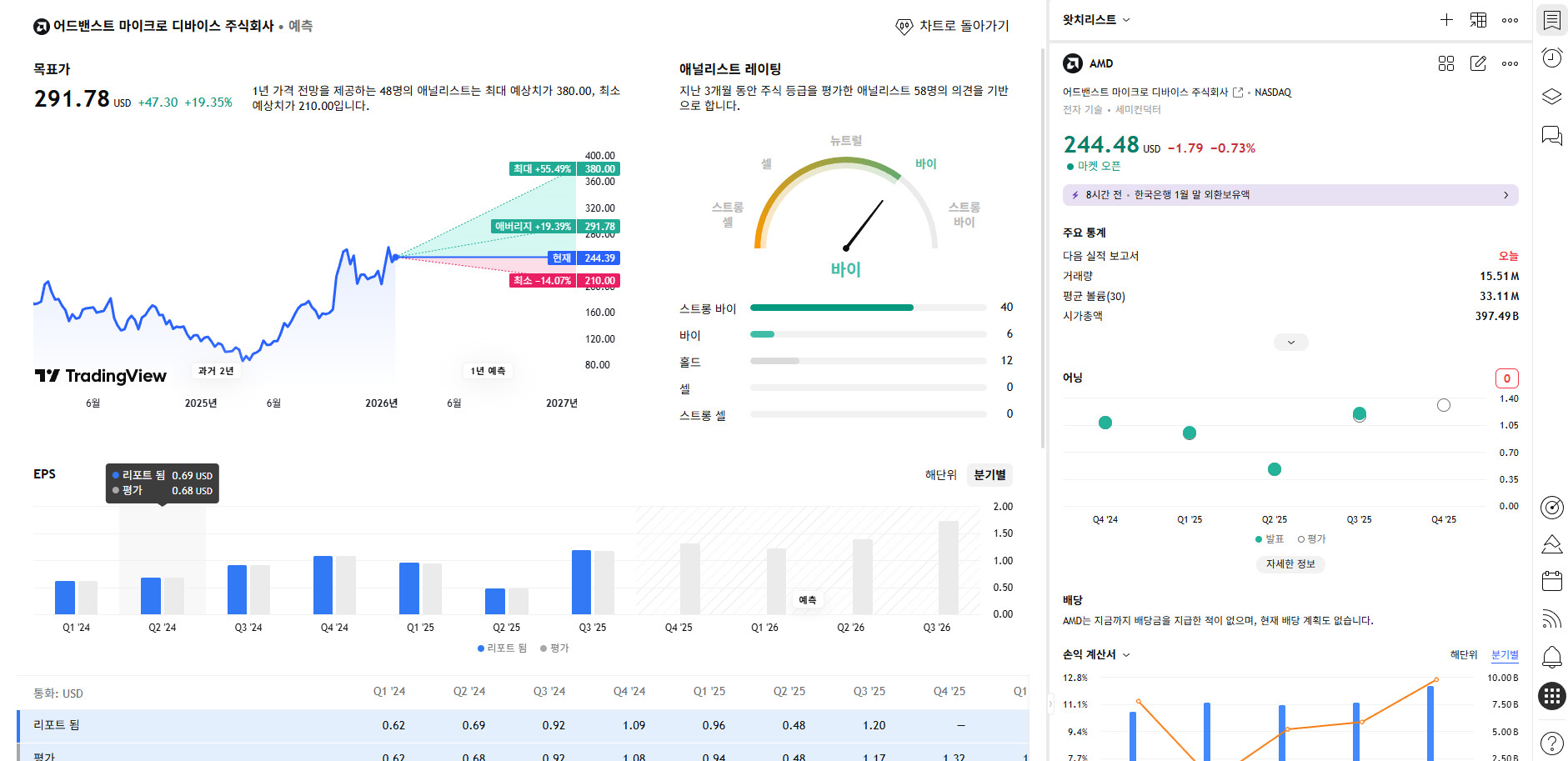The width and height of the screenshot is (1568, 761).
Task: Click the 현재 244.39 price label
Action: [x=584, y=258]
